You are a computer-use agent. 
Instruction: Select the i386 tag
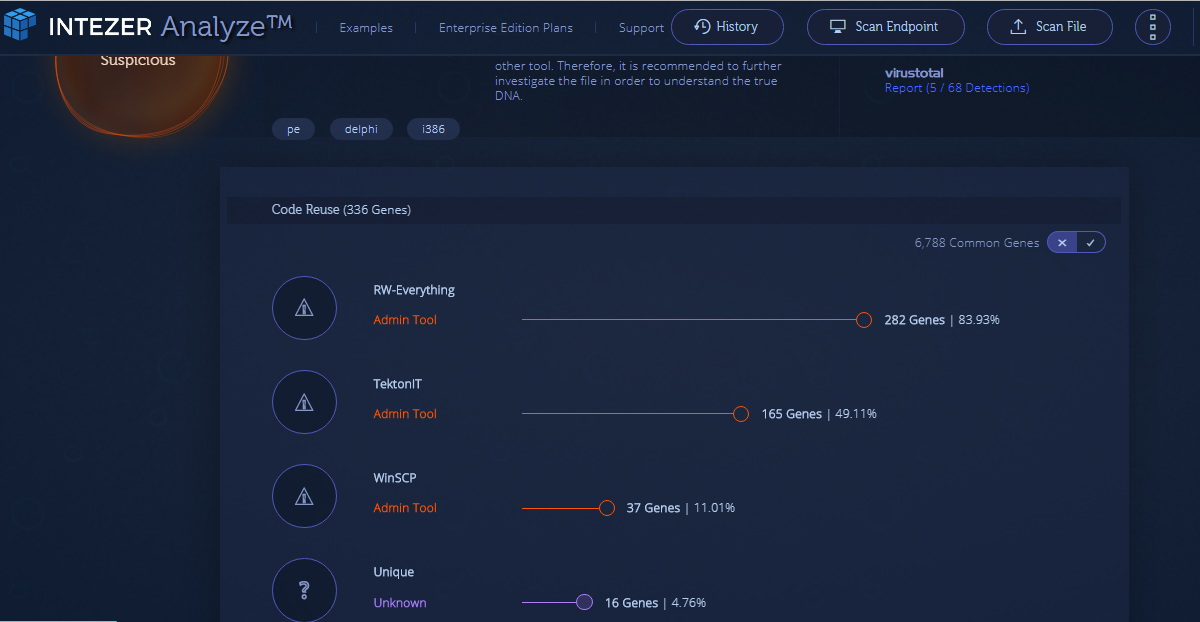coord(433,129)
